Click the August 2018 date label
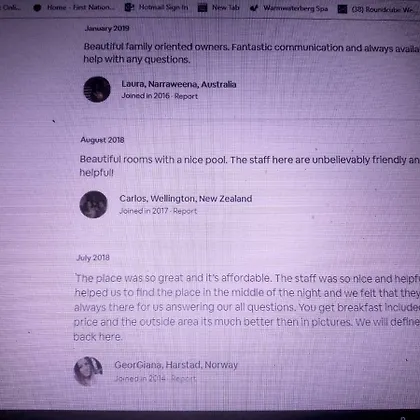The width and height of the screenshot is (420, 420). click(102, 140)
